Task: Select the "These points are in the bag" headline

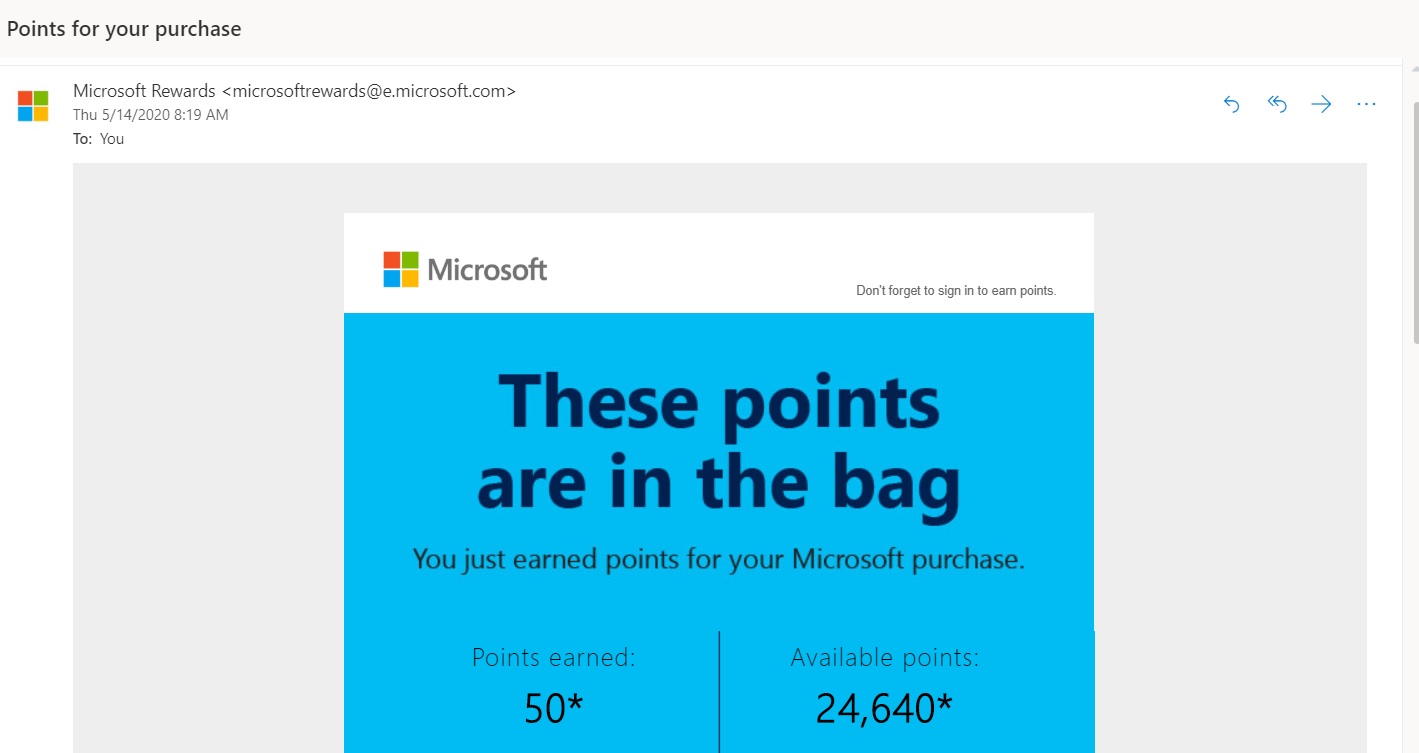Action: pos(719,442)
